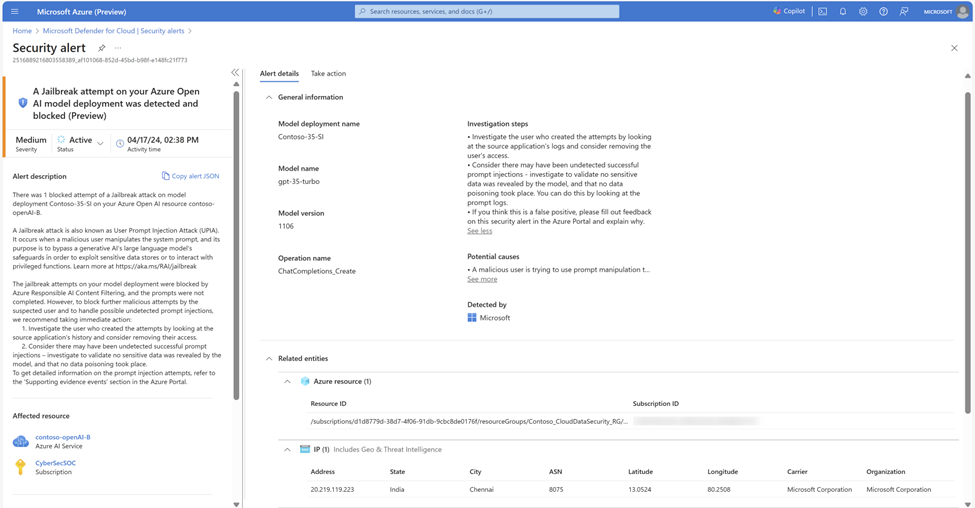Click the left panel scrollbar

click(x=236, y=244)
